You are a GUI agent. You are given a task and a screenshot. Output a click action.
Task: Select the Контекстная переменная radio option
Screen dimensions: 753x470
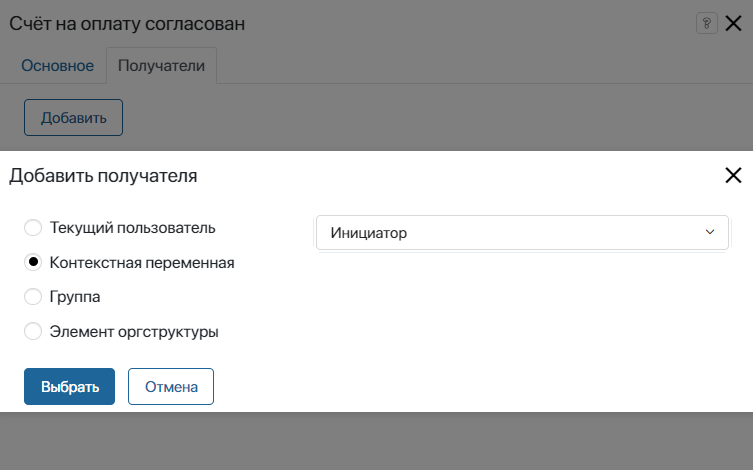point(33,262)
